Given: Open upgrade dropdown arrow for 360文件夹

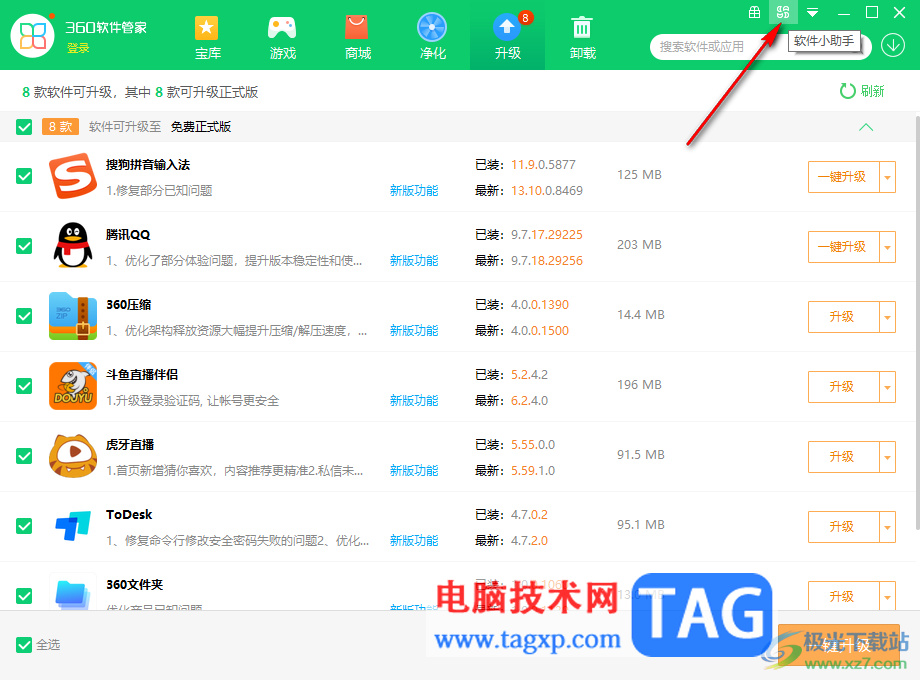Looking at the screenshot, I should 888,597.
